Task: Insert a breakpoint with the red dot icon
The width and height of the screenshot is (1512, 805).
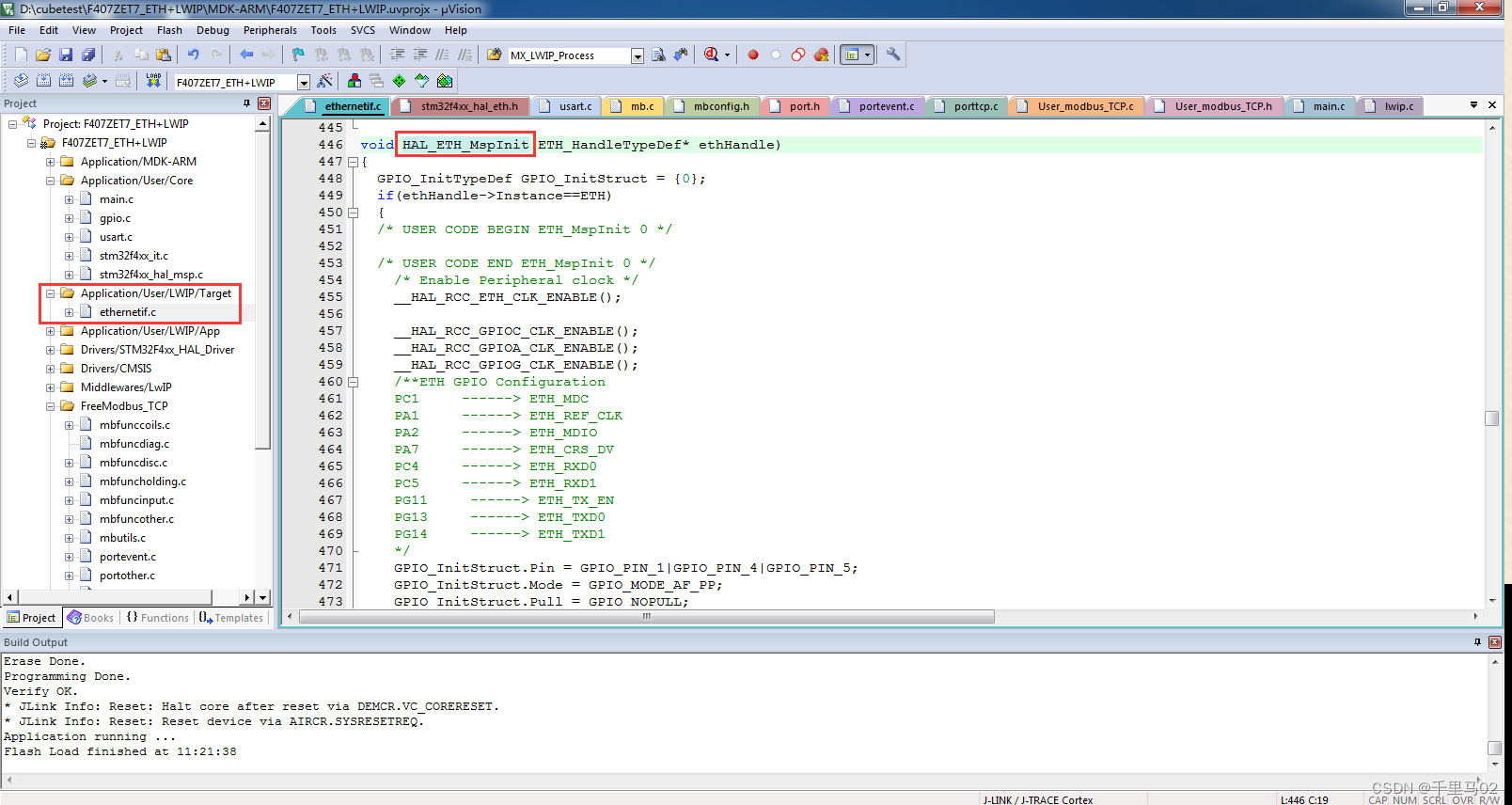Action: [753, 55]
